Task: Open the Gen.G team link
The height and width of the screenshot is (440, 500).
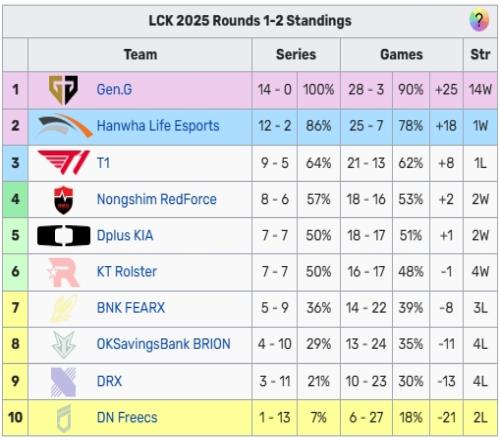Action: click(114, 89)
